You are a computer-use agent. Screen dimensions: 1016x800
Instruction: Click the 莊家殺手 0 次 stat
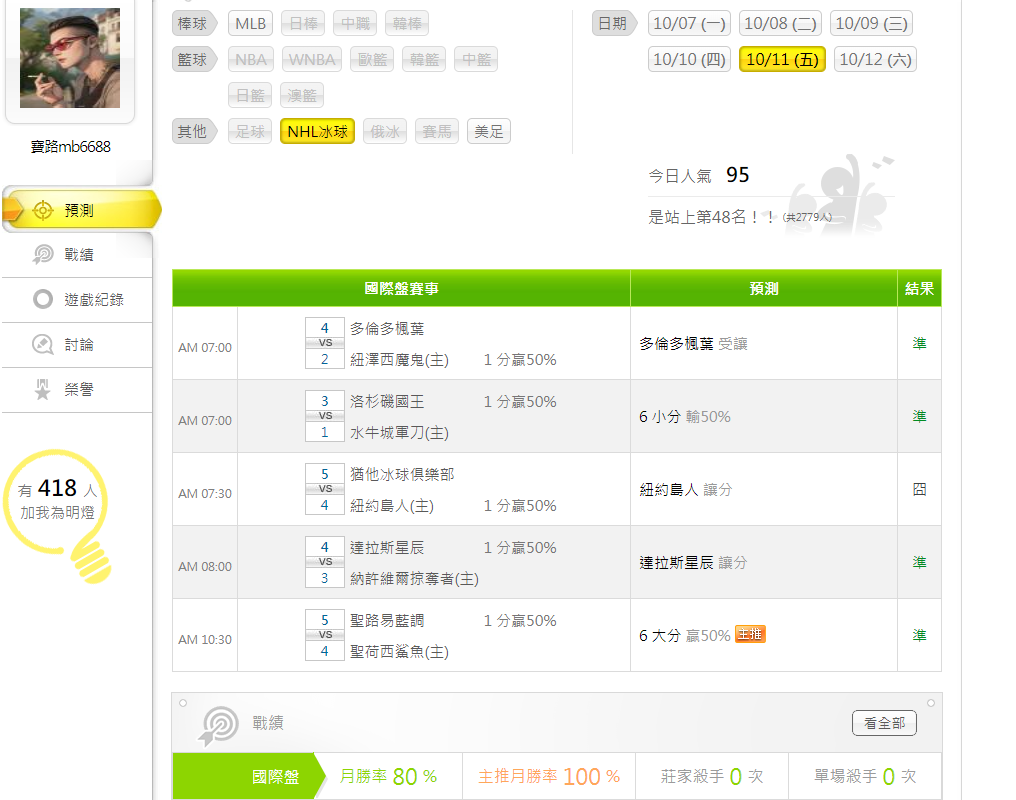pyautogui.click(x=712, y=776)
